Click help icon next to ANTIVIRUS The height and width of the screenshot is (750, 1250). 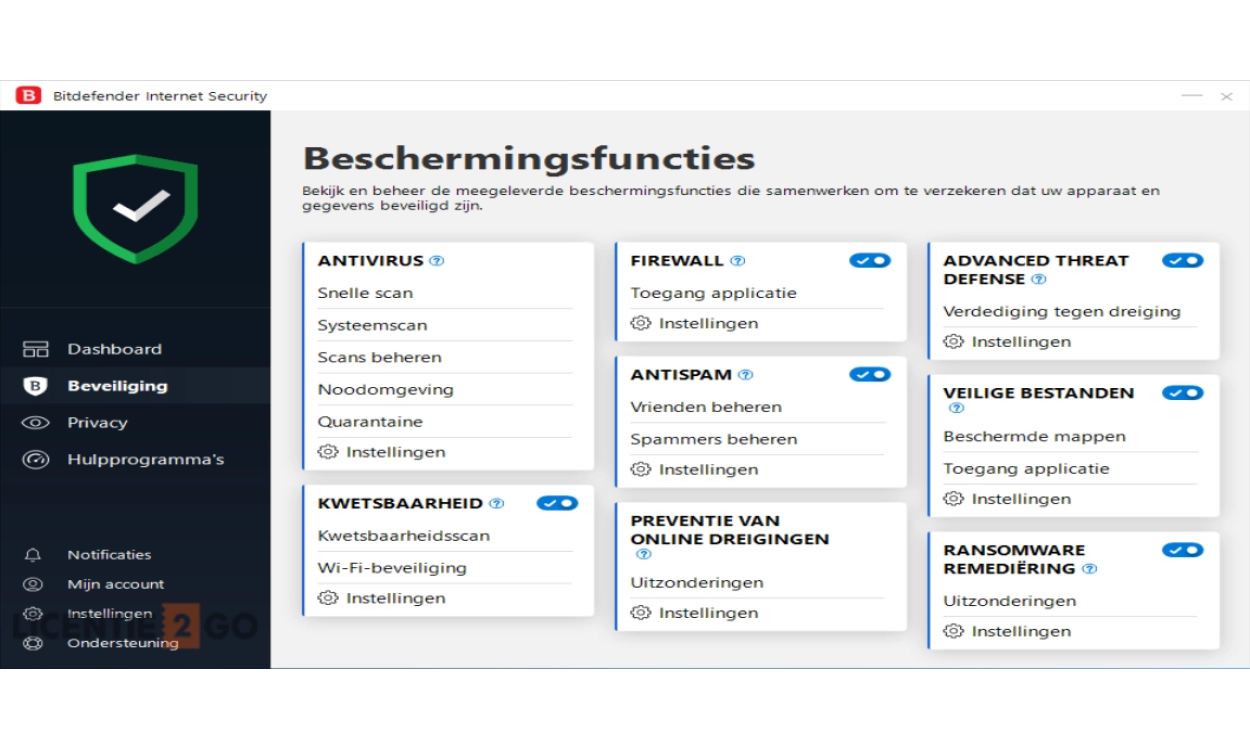coord(436,261)
